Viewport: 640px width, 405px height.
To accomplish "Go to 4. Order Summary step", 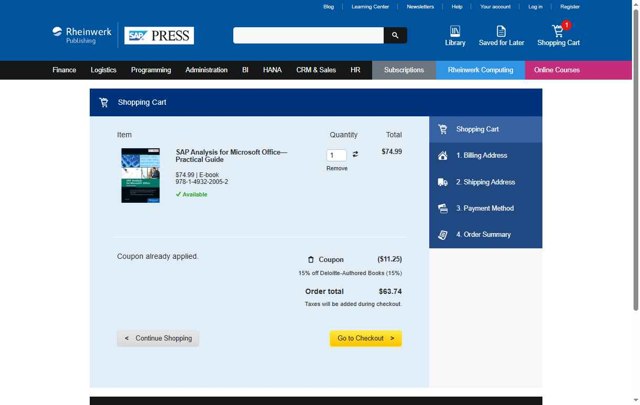I will pyautogui.click(x=485, y=234).
